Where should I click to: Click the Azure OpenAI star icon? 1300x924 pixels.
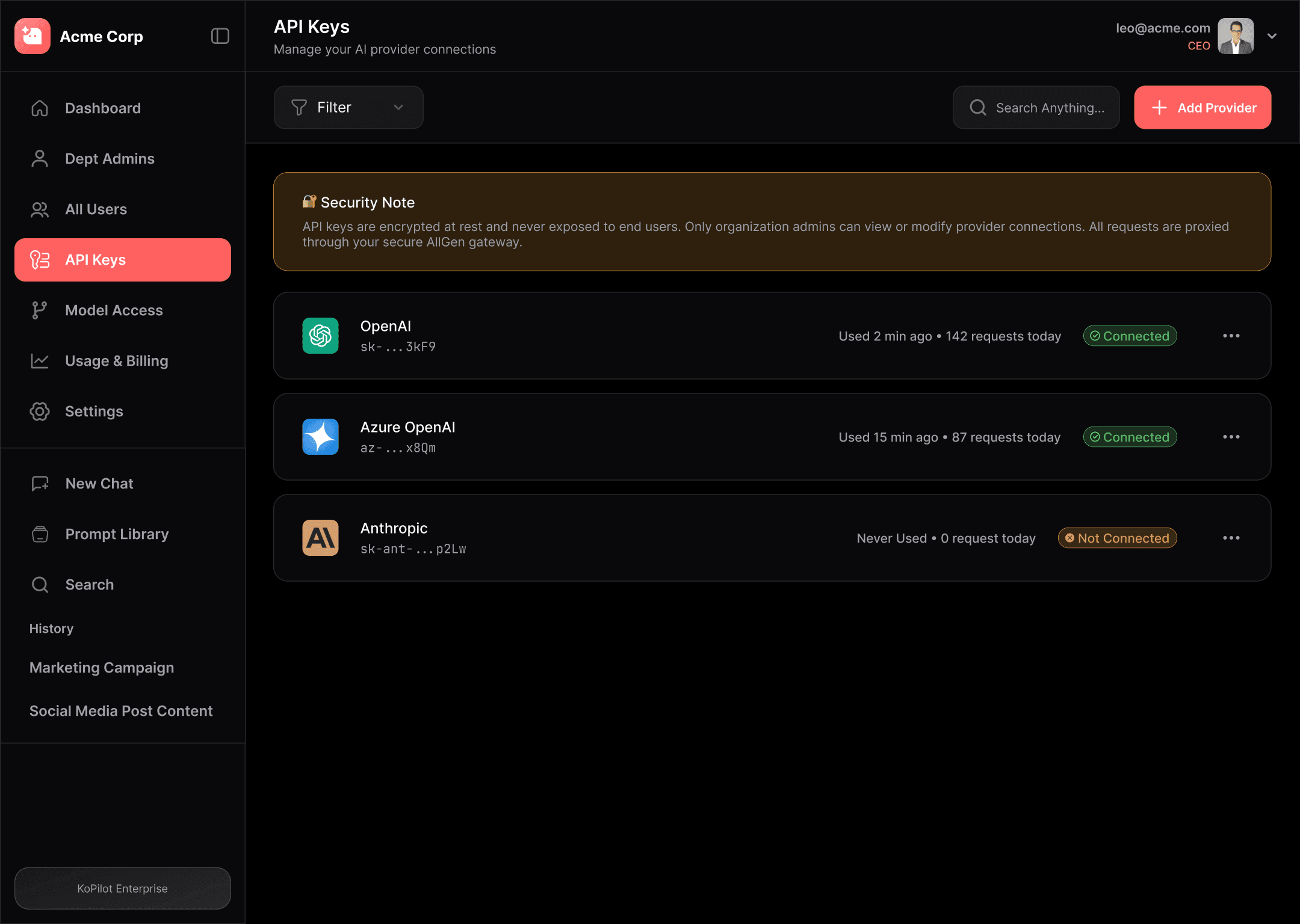(320, 437)
